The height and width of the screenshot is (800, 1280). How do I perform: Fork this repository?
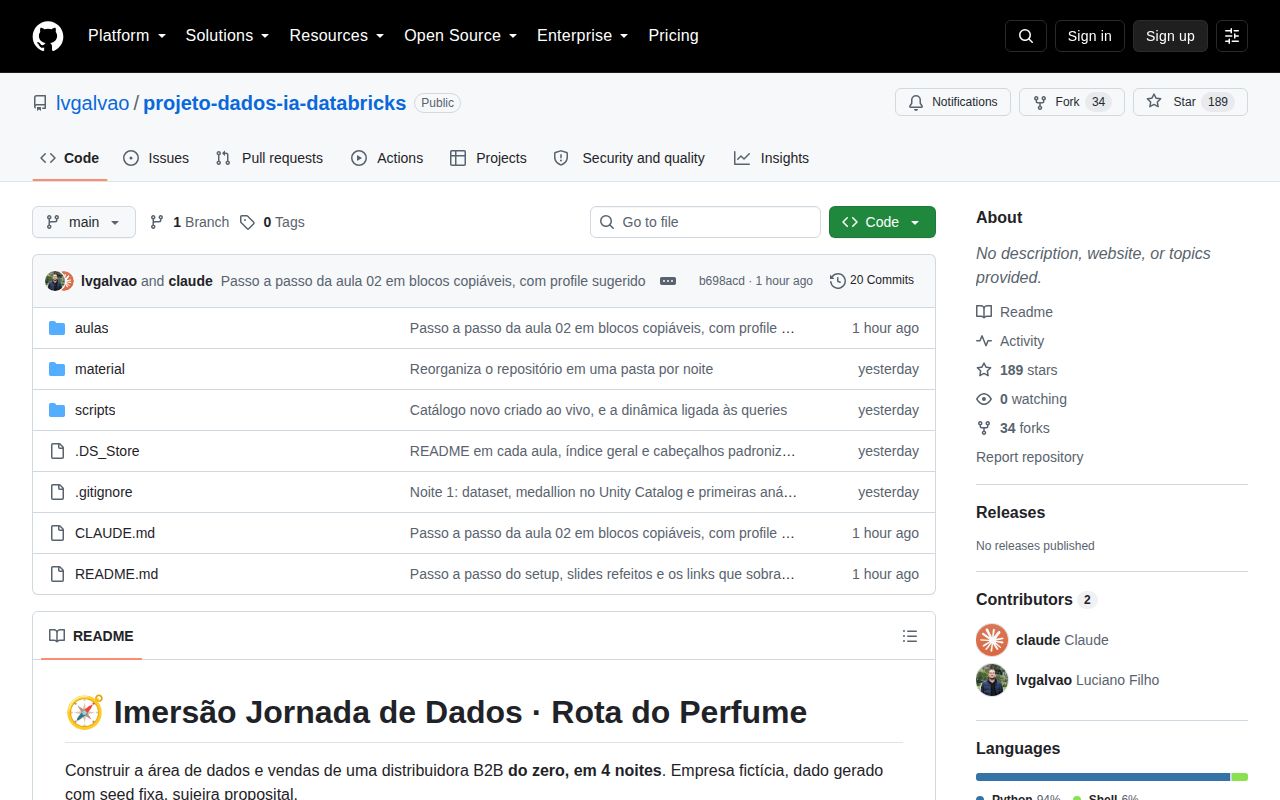pos(1071,102)
